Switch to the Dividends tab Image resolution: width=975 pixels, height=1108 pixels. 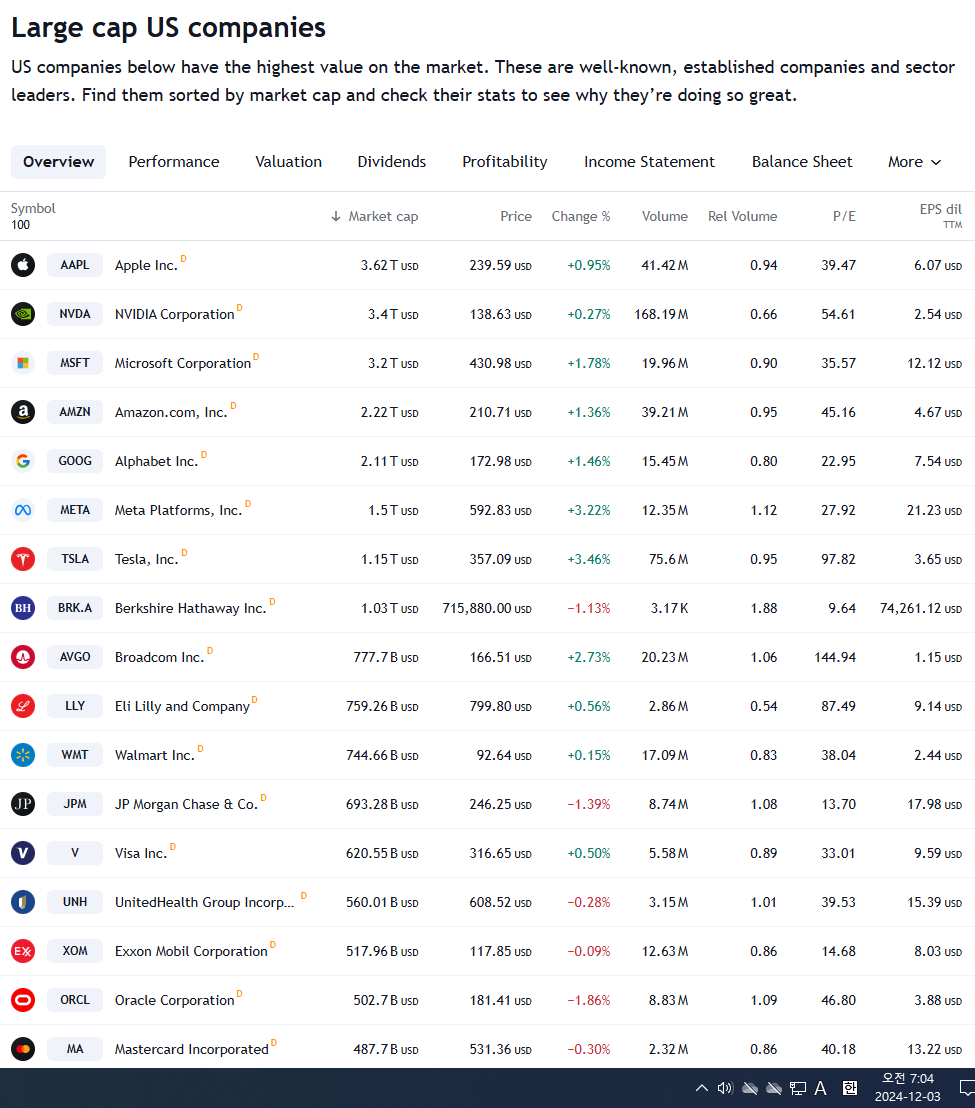pyautogui.click(x=391, y=162)
